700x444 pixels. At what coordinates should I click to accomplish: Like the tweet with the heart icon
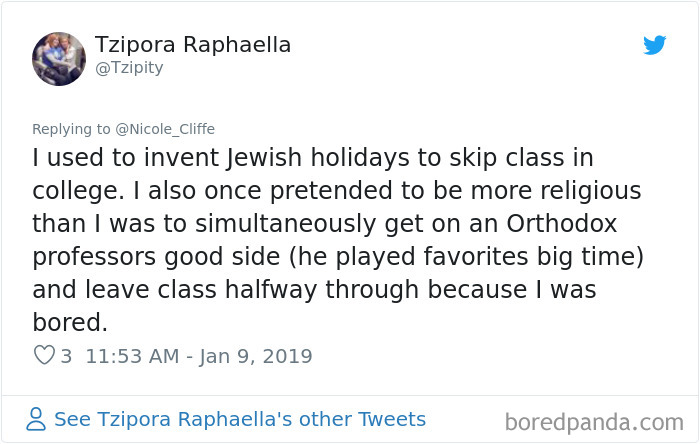[x=44, y=355]
